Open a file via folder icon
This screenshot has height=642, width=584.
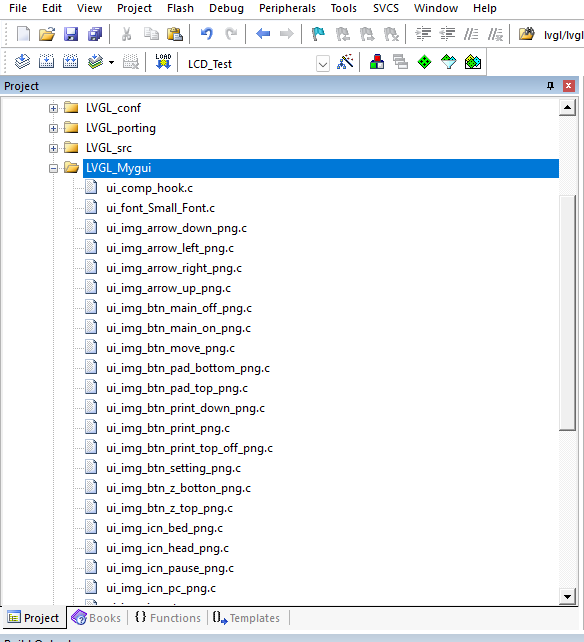tap(47, 34)
